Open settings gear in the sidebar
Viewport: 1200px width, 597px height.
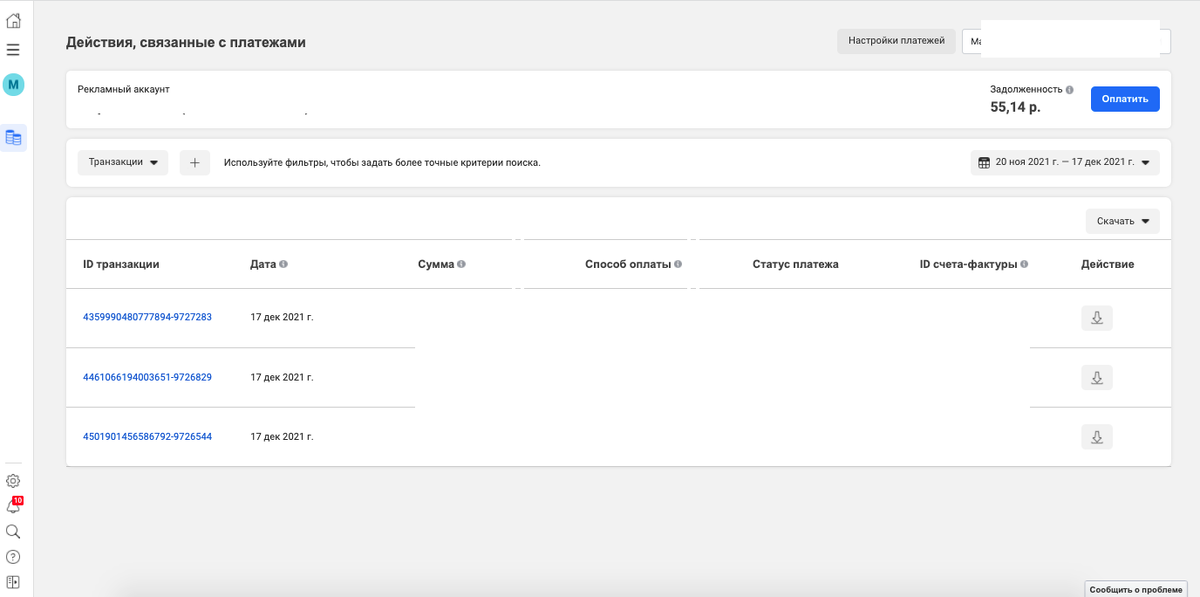pyautogui.click(x=13, y=481)
